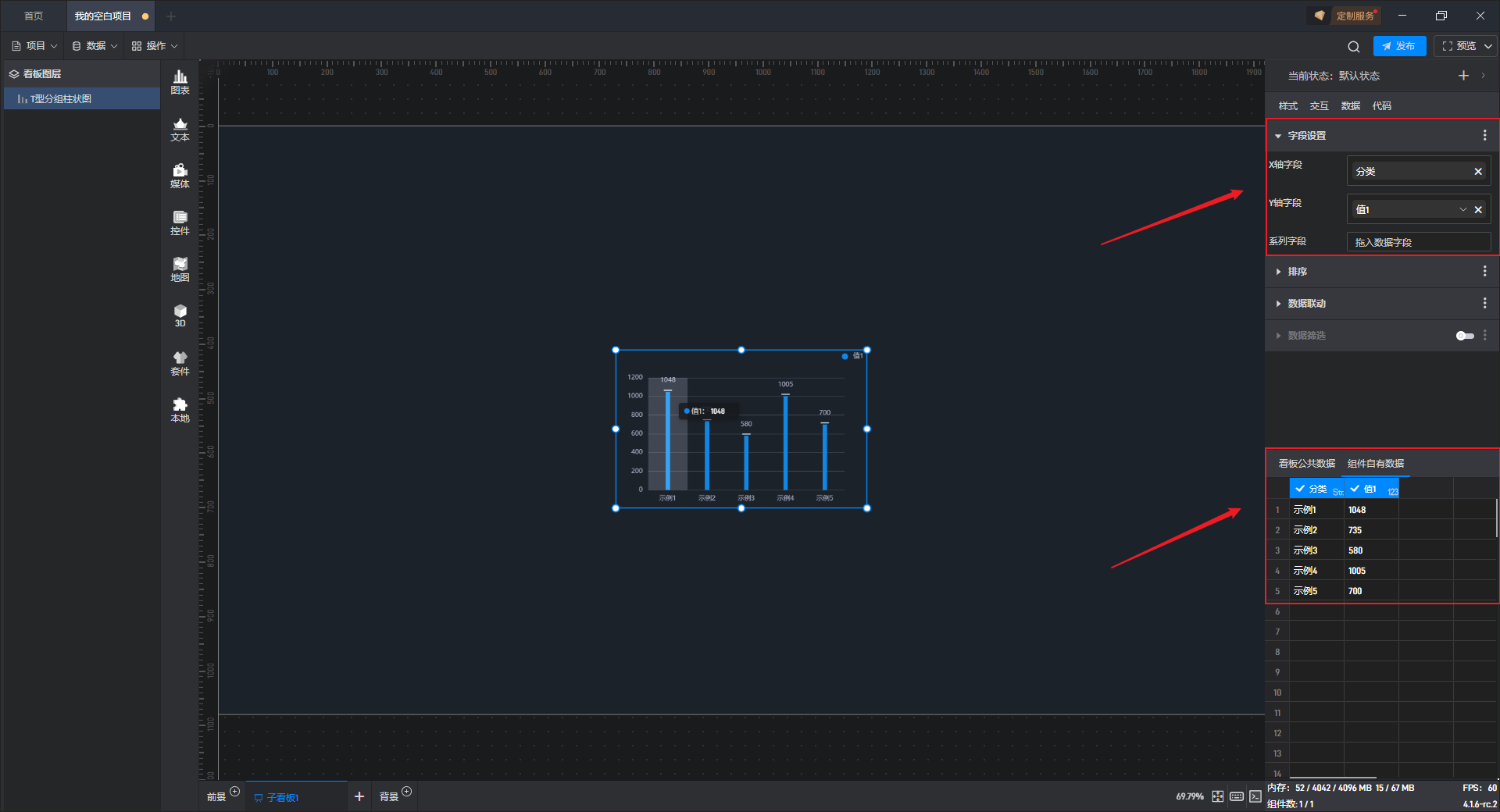Open the 本地 local components panel

click(180, 410)
